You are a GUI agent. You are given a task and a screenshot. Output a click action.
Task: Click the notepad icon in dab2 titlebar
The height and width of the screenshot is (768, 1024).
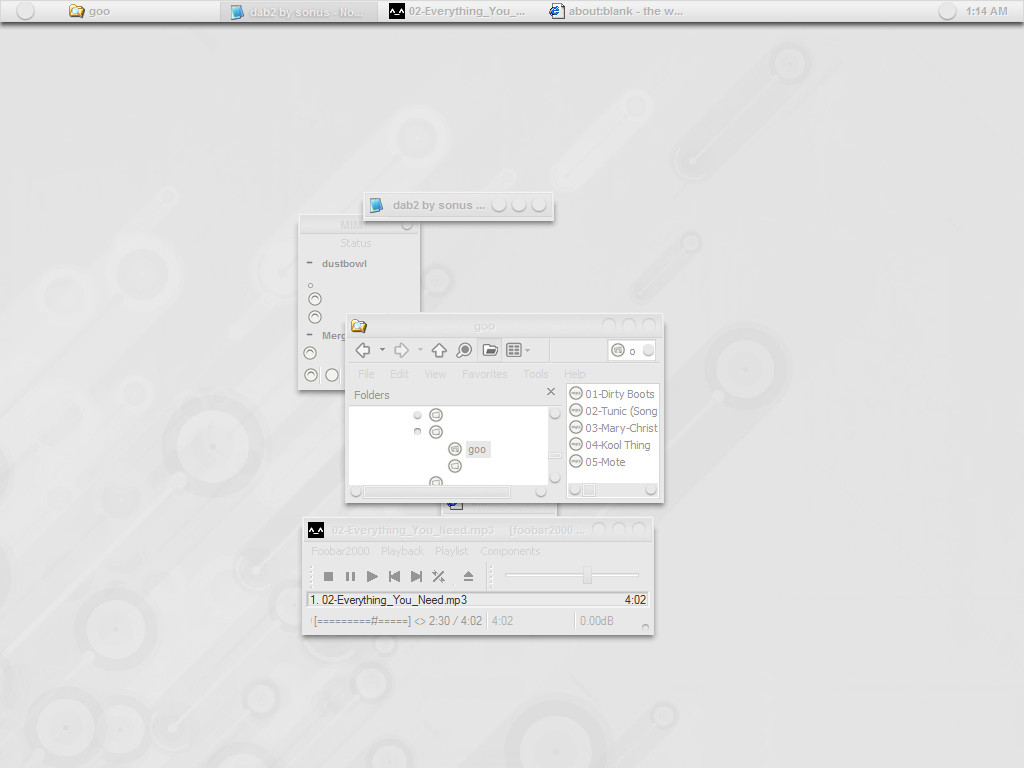[x=376, y=205]
